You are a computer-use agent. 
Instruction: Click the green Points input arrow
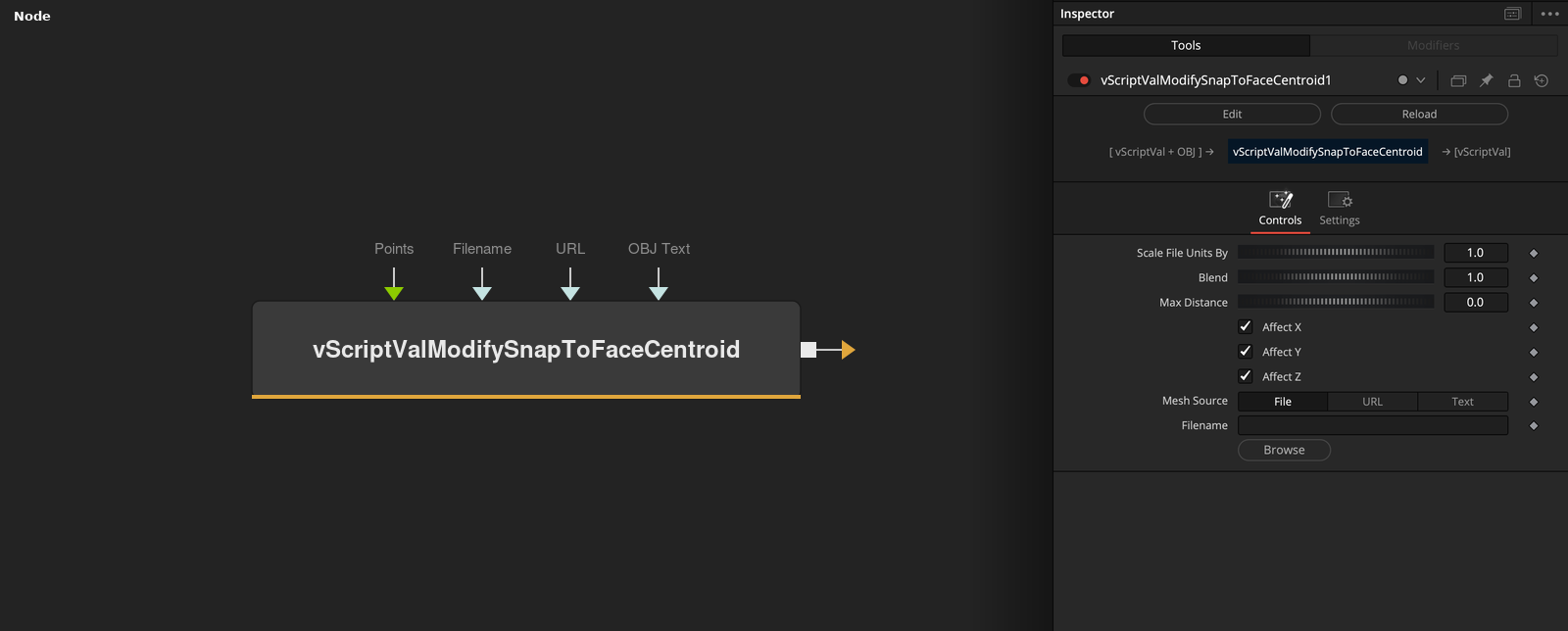(394, 292)
